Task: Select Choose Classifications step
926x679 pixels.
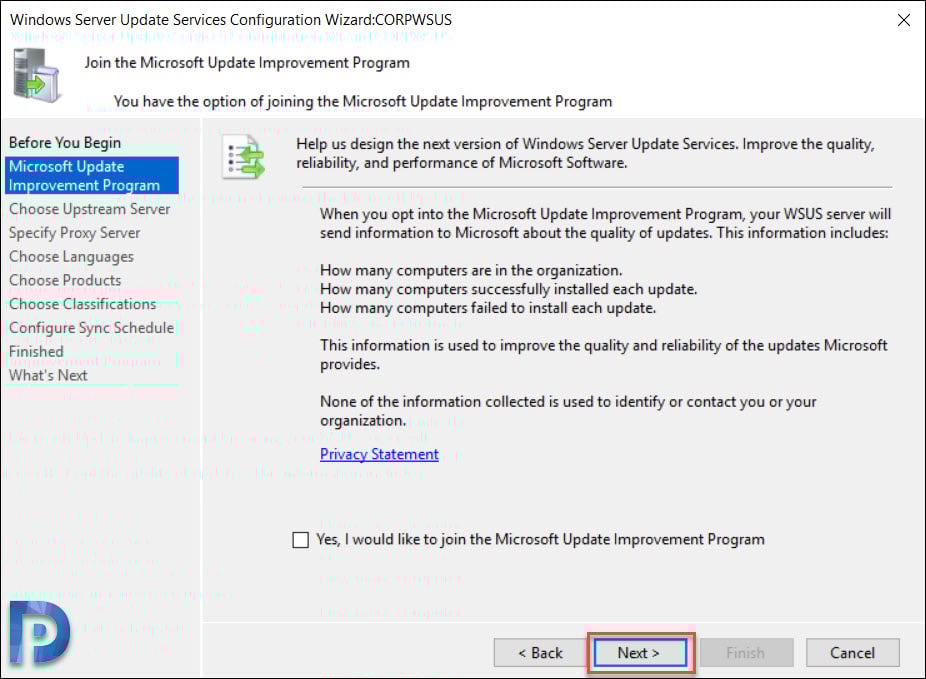Action: click(82, 304)
